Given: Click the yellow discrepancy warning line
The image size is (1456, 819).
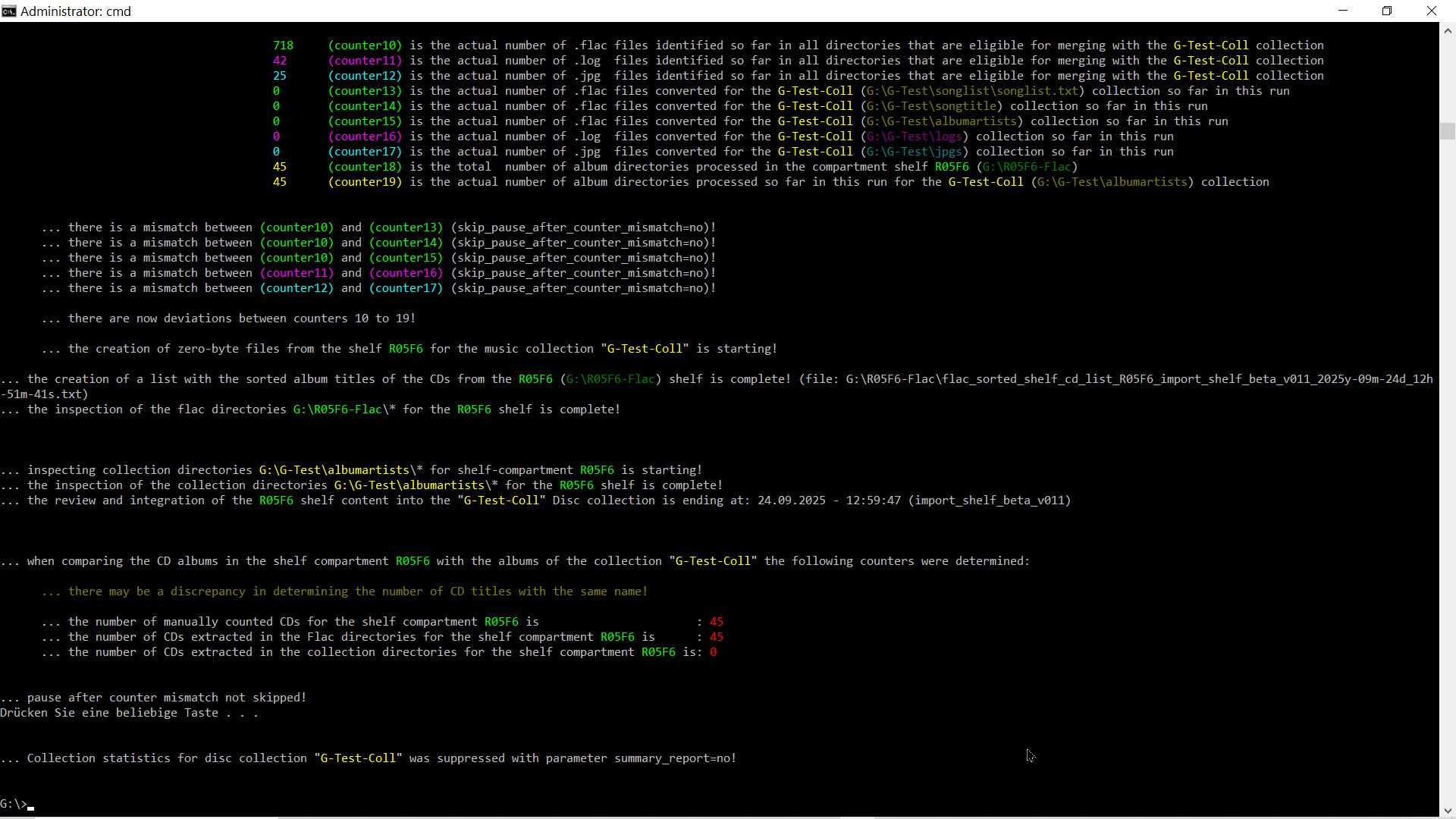Looking at the screenshot, I should 344,591.
